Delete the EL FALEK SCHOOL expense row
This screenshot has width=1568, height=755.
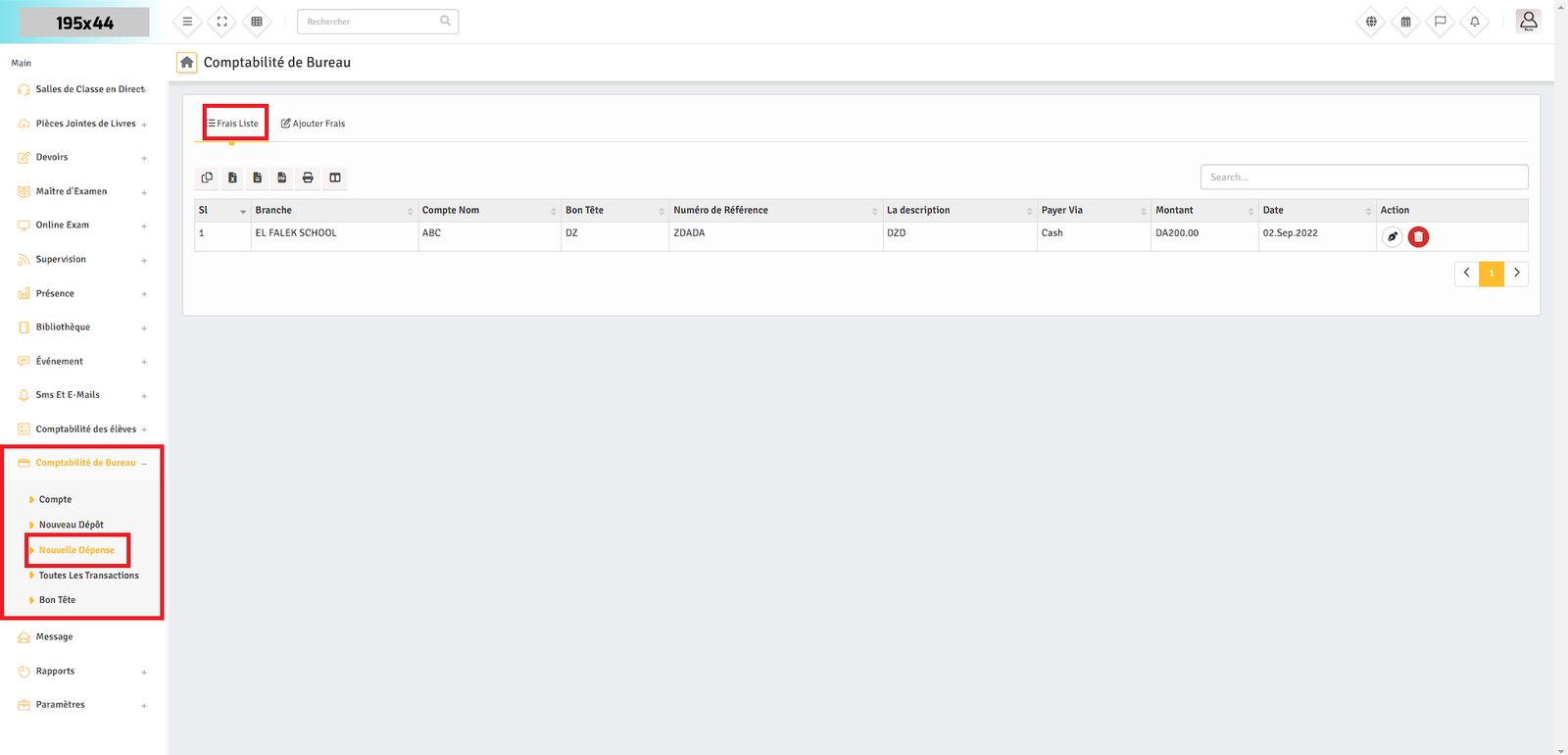pos(1418,236)
